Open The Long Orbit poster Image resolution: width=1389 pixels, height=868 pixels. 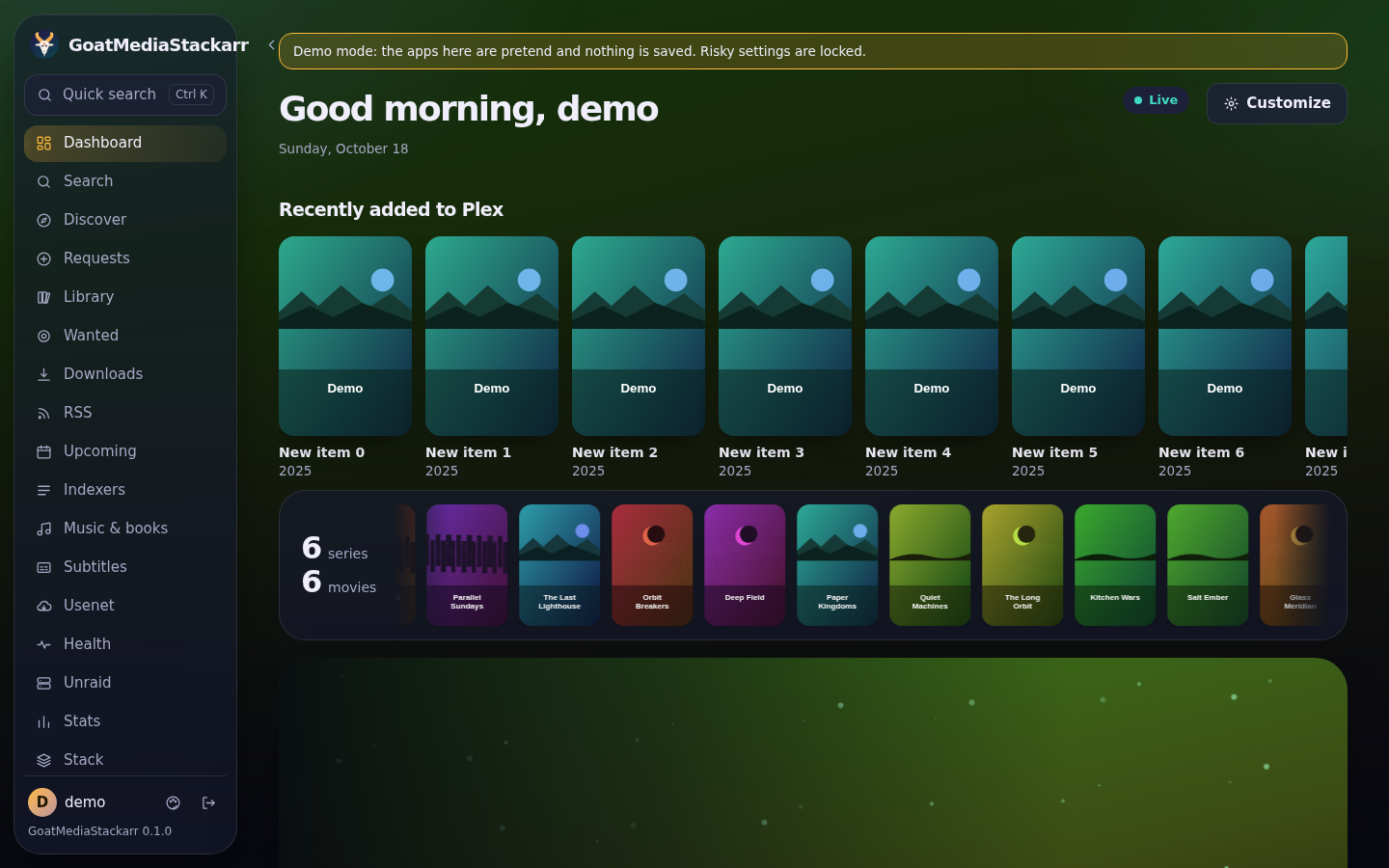tap(1022, 565)
